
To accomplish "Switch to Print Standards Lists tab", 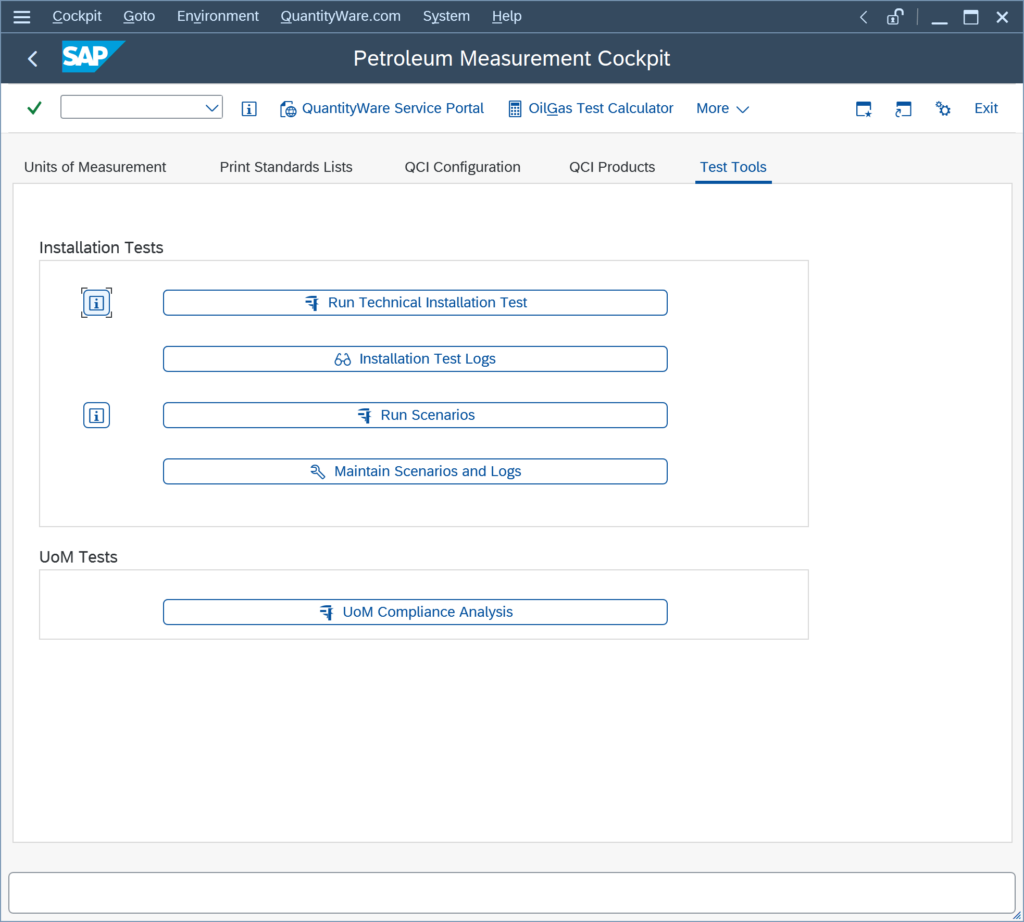I will coord(286,167).
